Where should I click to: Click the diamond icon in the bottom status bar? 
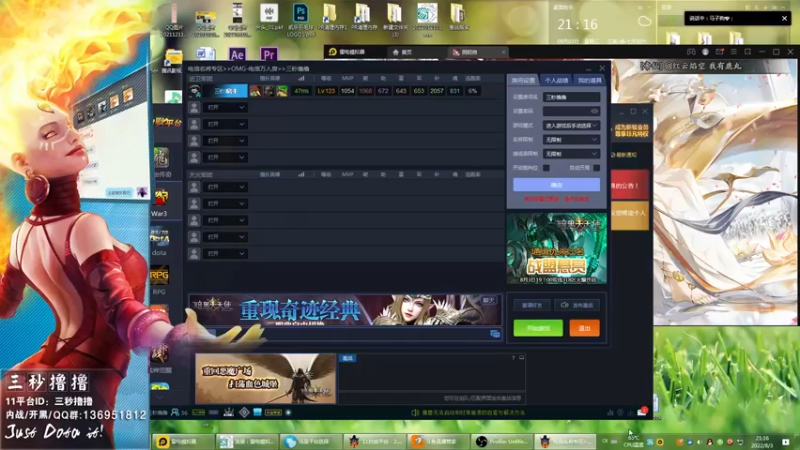tap(244, 412)
